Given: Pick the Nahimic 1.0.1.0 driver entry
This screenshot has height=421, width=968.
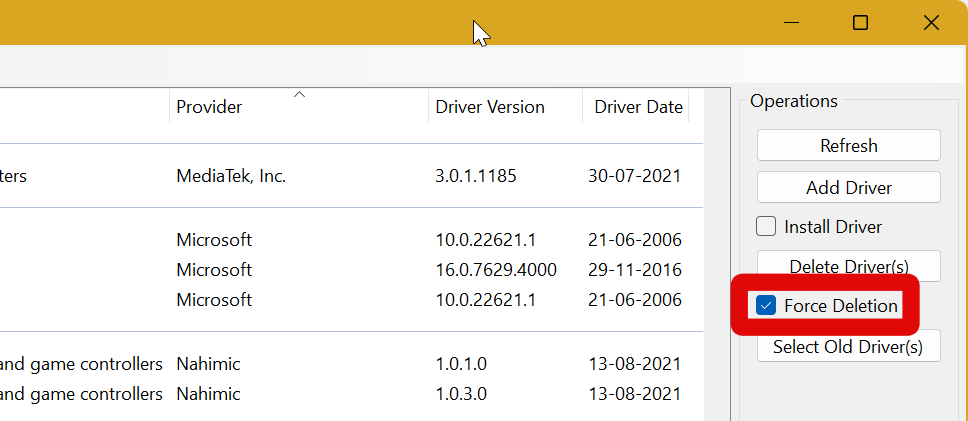Looking at the screenshot, I should (461, 363).
